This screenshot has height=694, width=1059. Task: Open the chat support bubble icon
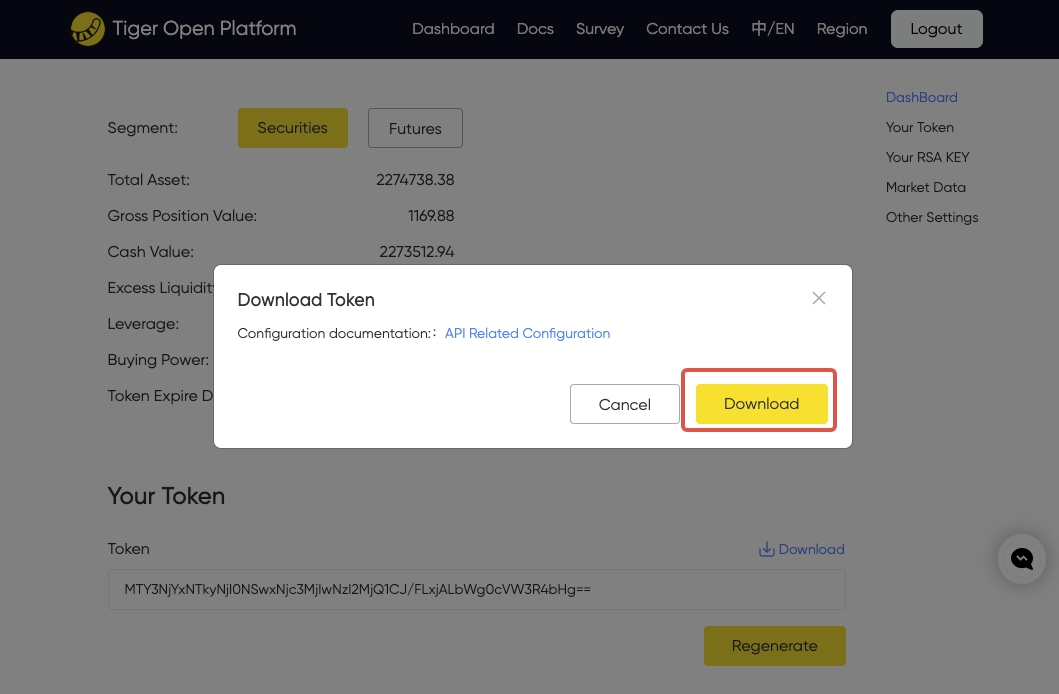1022,558
